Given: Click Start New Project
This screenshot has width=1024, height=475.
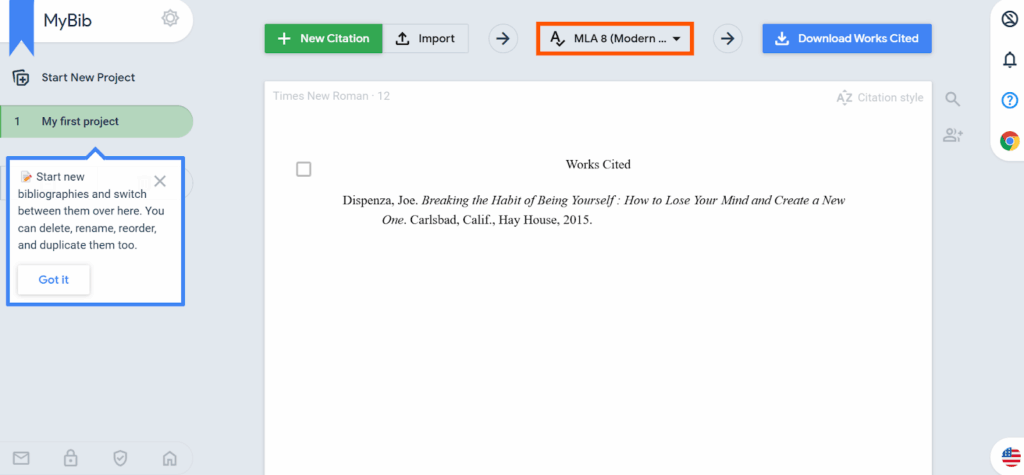Looking at the screenshot, I should 88,77.
